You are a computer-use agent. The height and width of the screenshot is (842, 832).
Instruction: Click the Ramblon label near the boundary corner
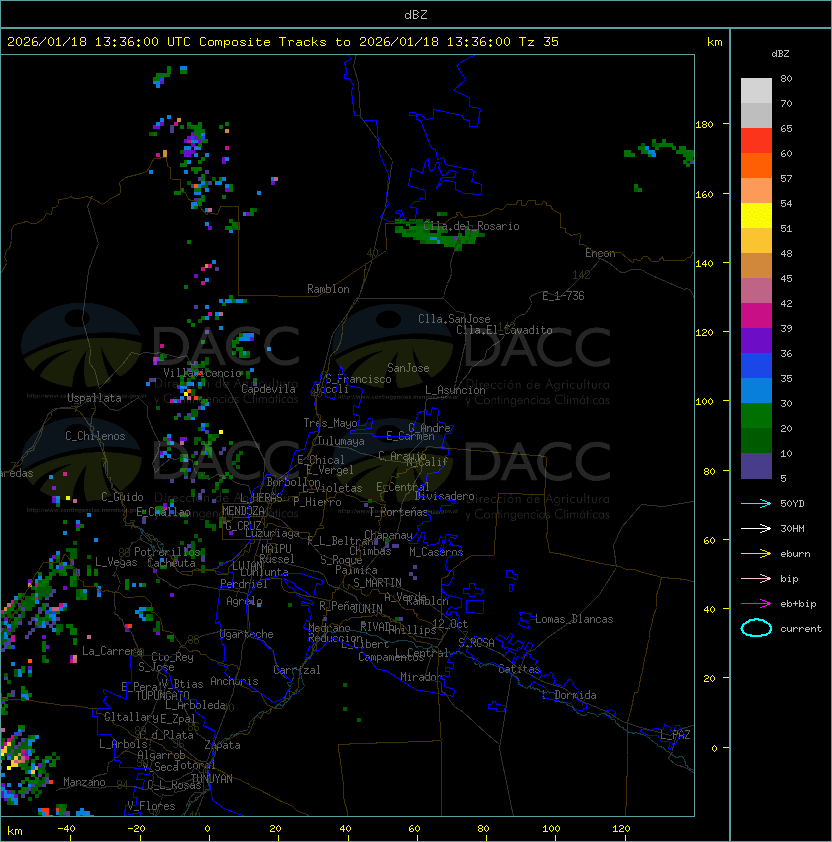tap(328, 289)
